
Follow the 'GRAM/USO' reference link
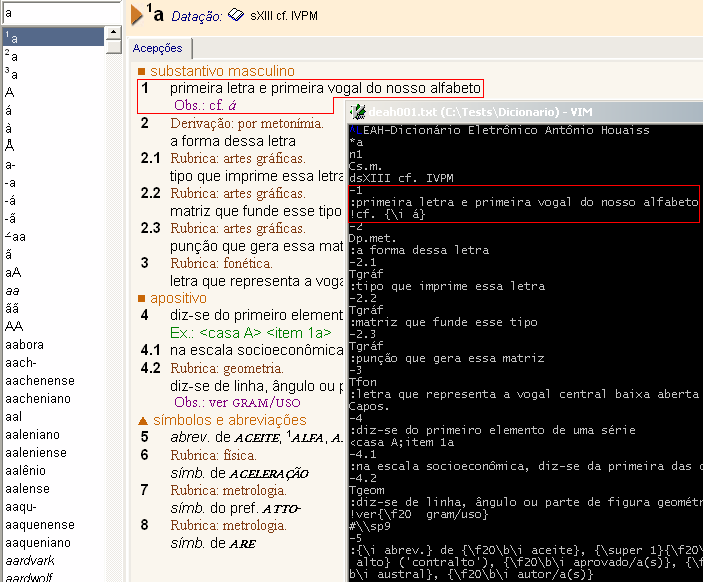(x=273, y=403)
